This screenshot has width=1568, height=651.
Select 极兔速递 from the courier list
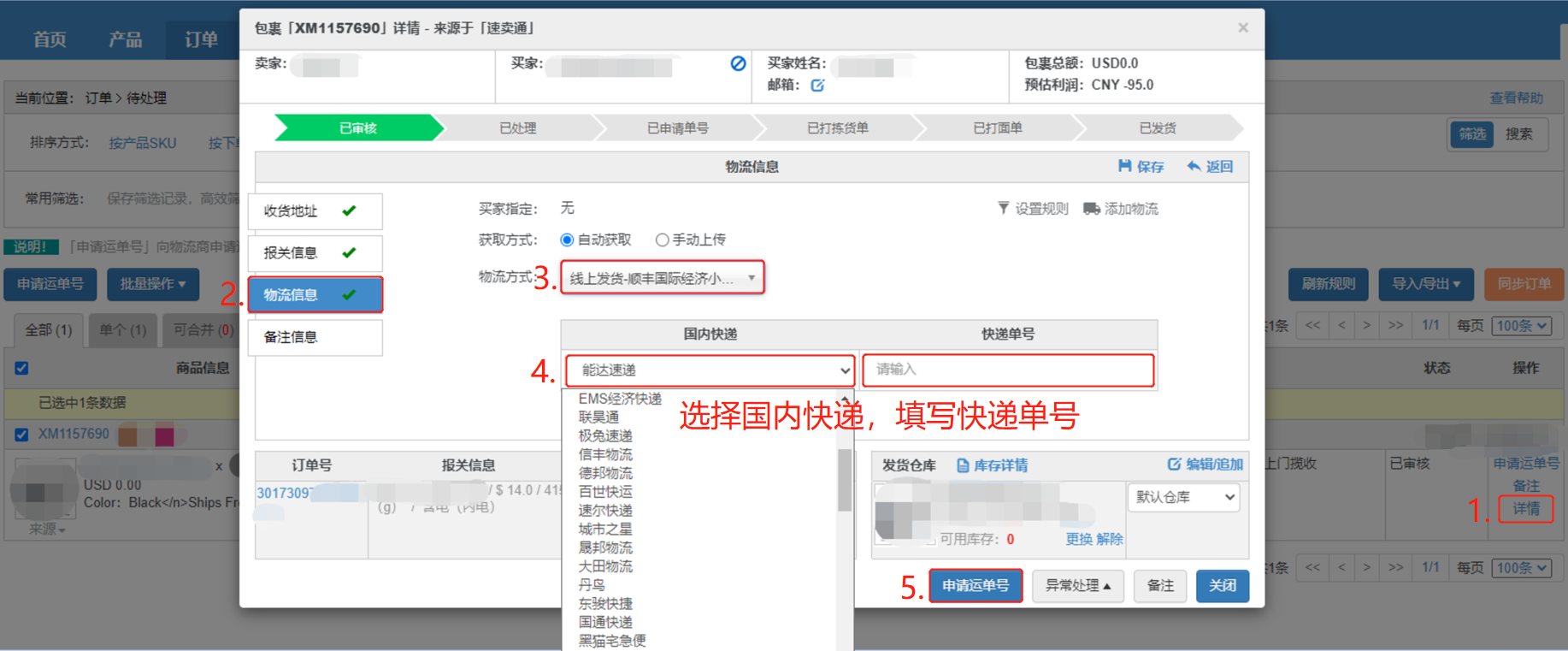click(x=605, y=436)
